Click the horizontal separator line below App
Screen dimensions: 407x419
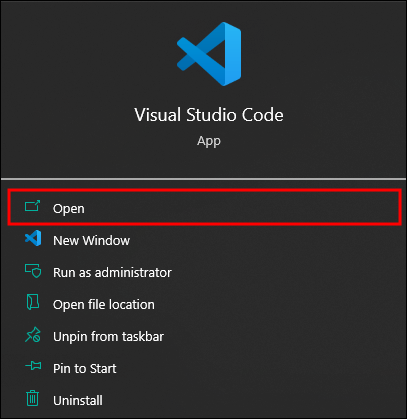tap(203, 179)
